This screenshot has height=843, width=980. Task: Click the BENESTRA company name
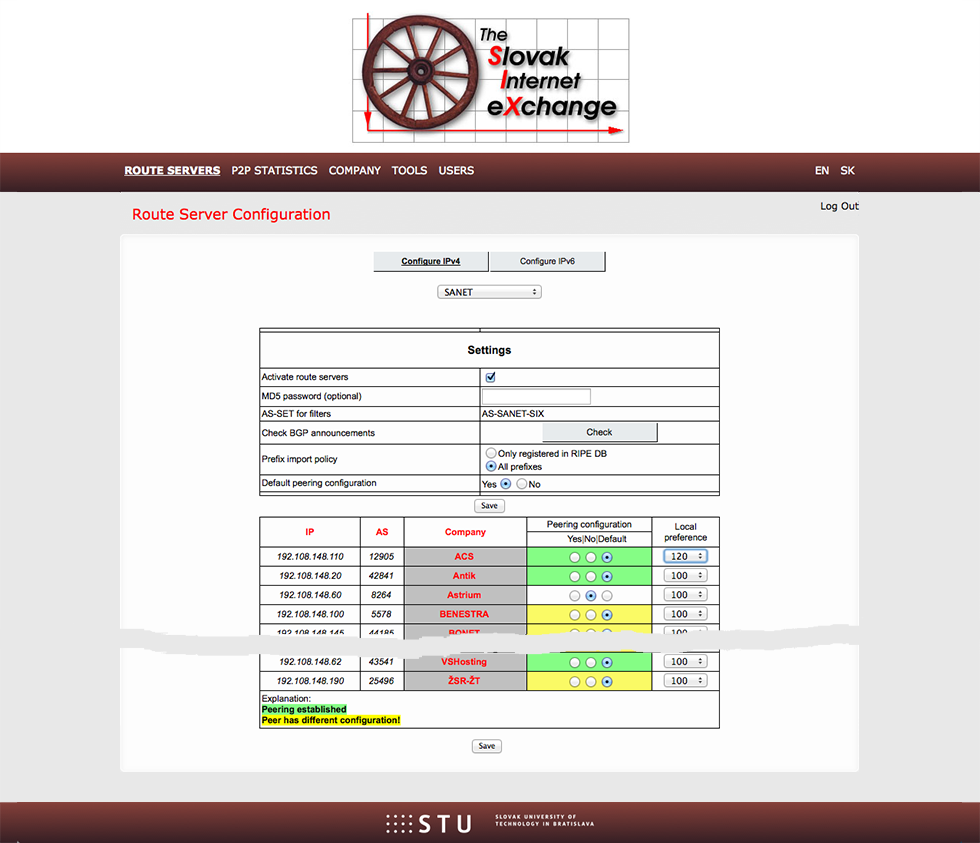[464, 614]
